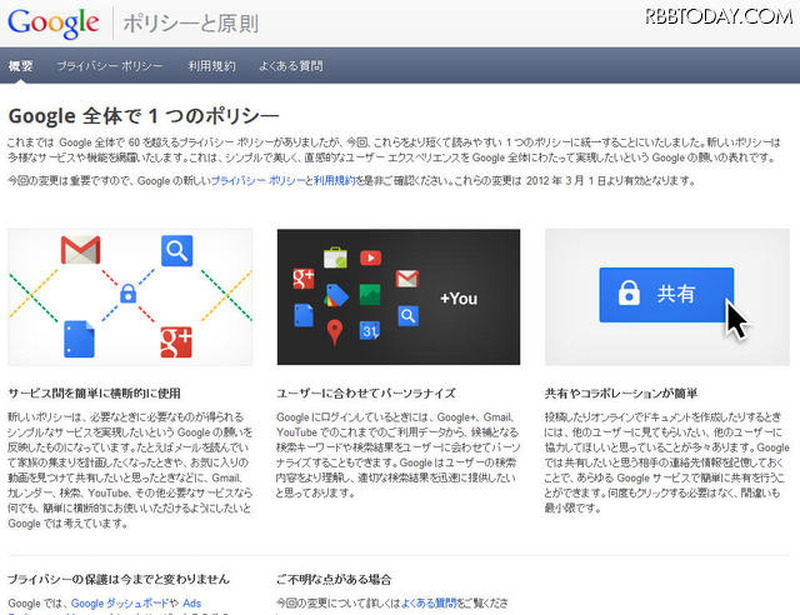Click the Calendar 31 icon on the dark panel
Viewport: 800px width, 615px height.
[370, 331]
